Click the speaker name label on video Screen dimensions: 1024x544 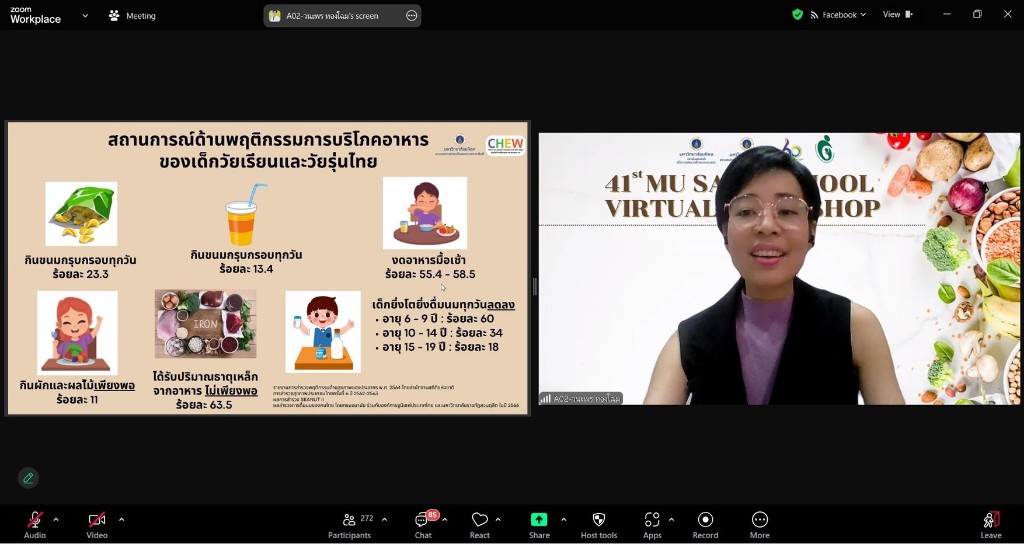coord(581,398)
